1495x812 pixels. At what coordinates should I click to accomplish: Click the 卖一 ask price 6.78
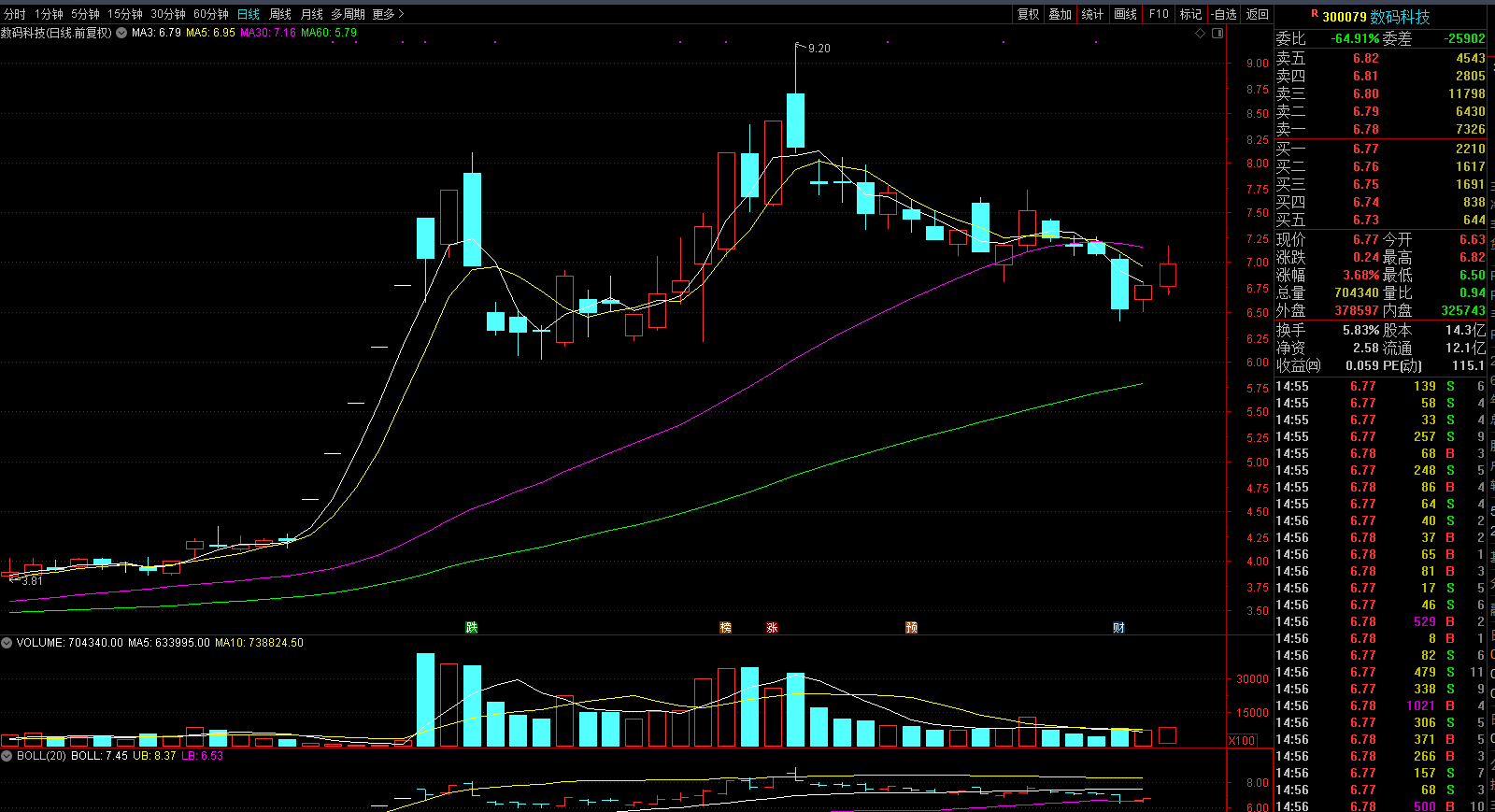click(1366, 129)
